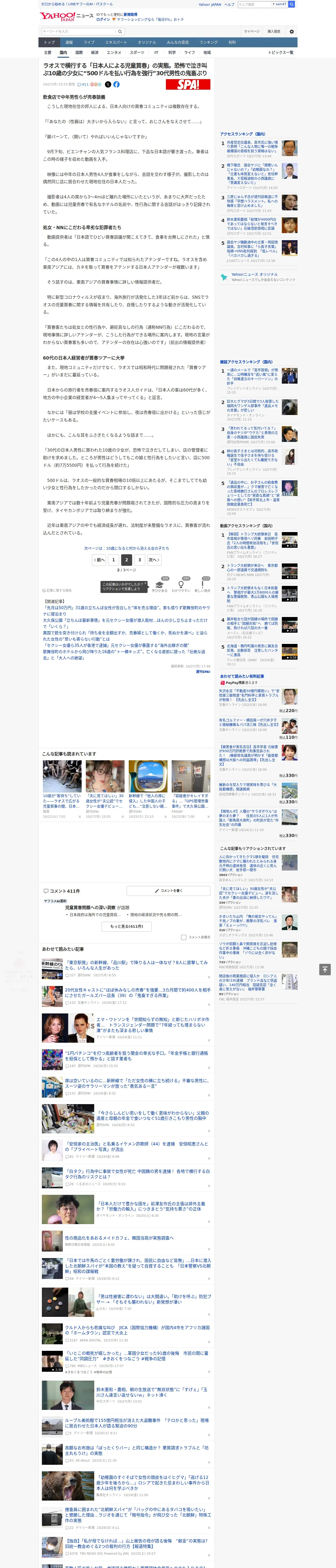
Task: Open the 速報 navigation tab
Action: (x=69, y=43)
